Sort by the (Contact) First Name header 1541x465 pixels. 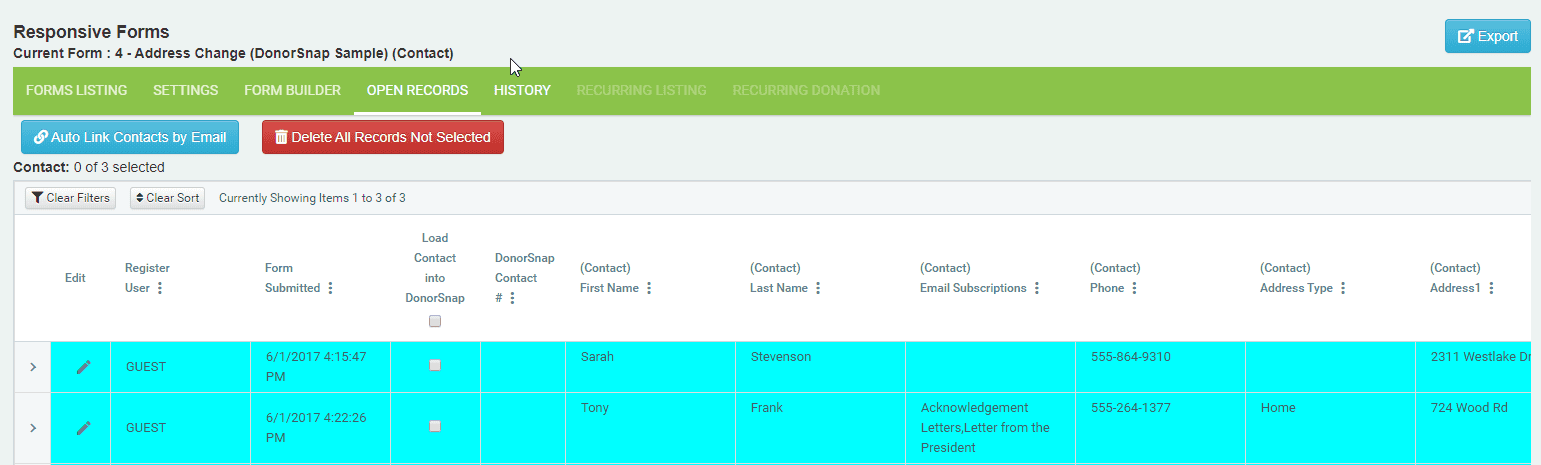[x=609, y=278]
